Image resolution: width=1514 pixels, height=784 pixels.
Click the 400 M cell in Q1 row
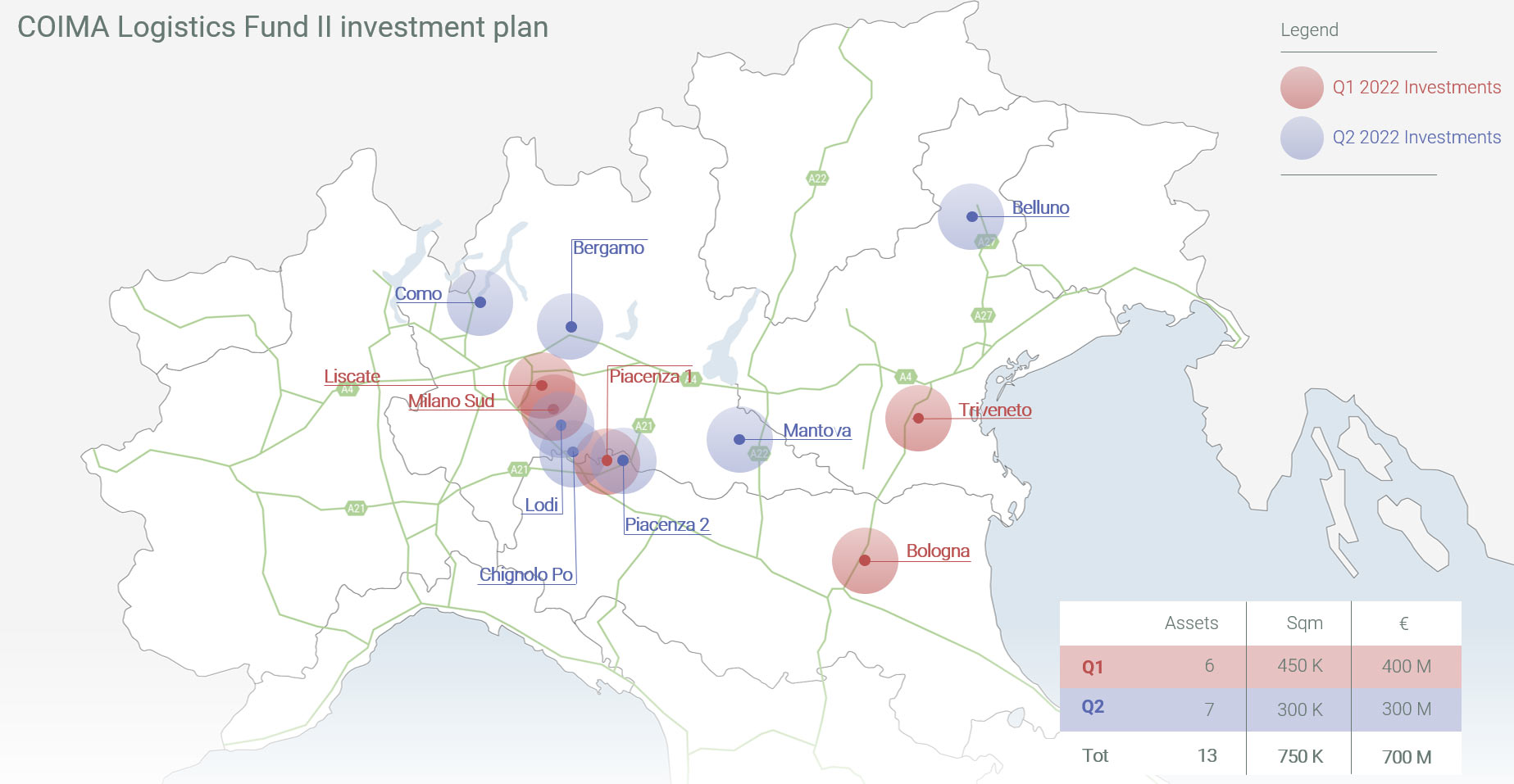coord(1407,667)
